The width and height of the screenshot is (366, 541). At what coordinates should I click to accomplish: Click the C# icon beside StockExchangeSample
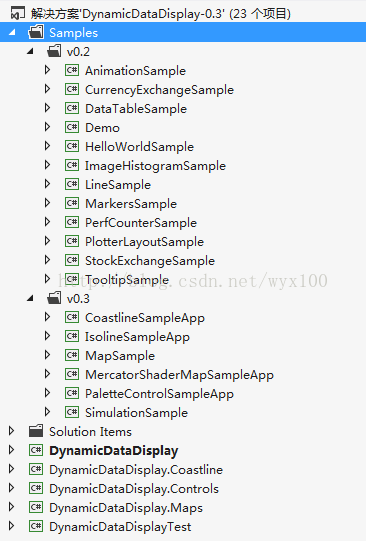(x=72, y=260)
